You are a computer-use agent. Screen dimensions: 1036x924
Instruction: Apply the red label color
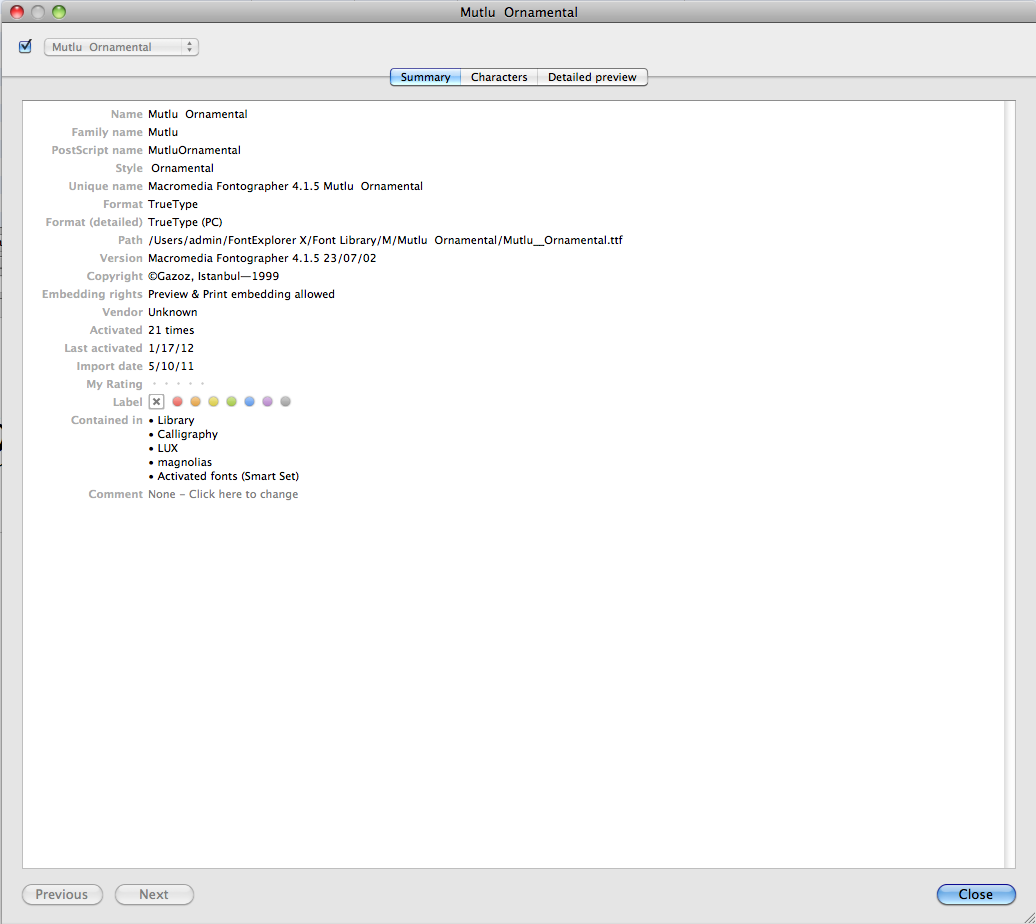[x=177, y=401]
